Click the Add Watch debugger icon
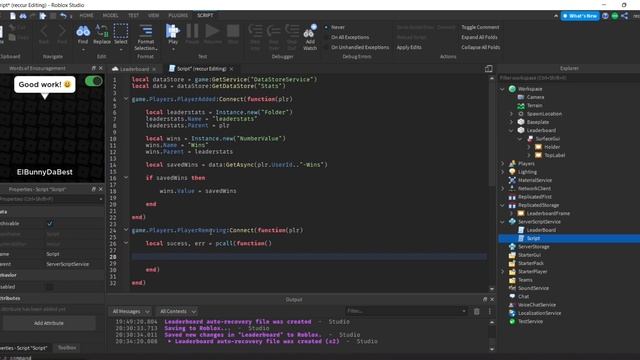Screen dimensions: 640x360 tap(310, 37)
